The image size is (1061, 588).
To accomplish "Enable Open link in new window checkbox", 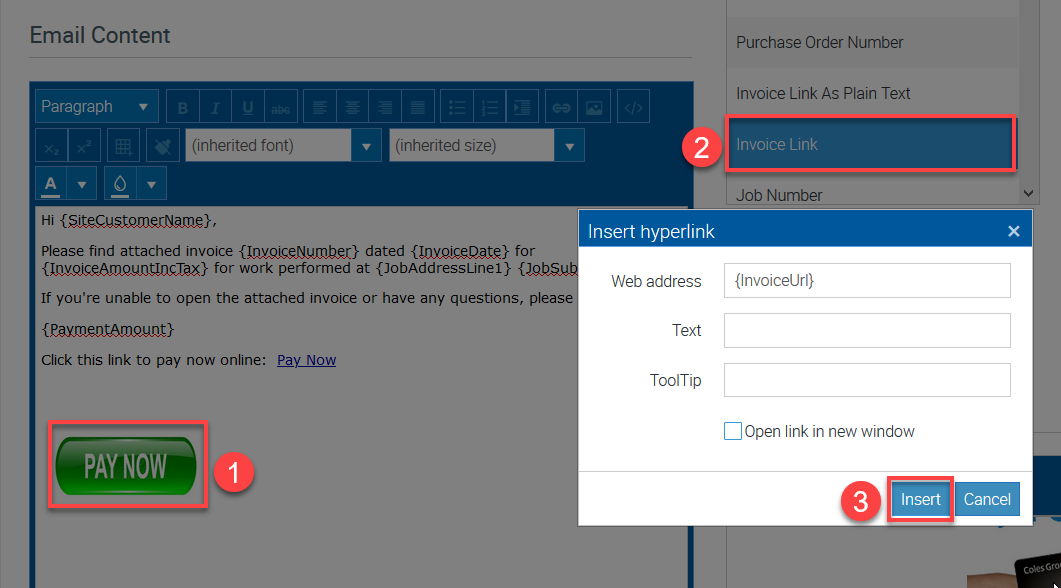I will (733, 432).
